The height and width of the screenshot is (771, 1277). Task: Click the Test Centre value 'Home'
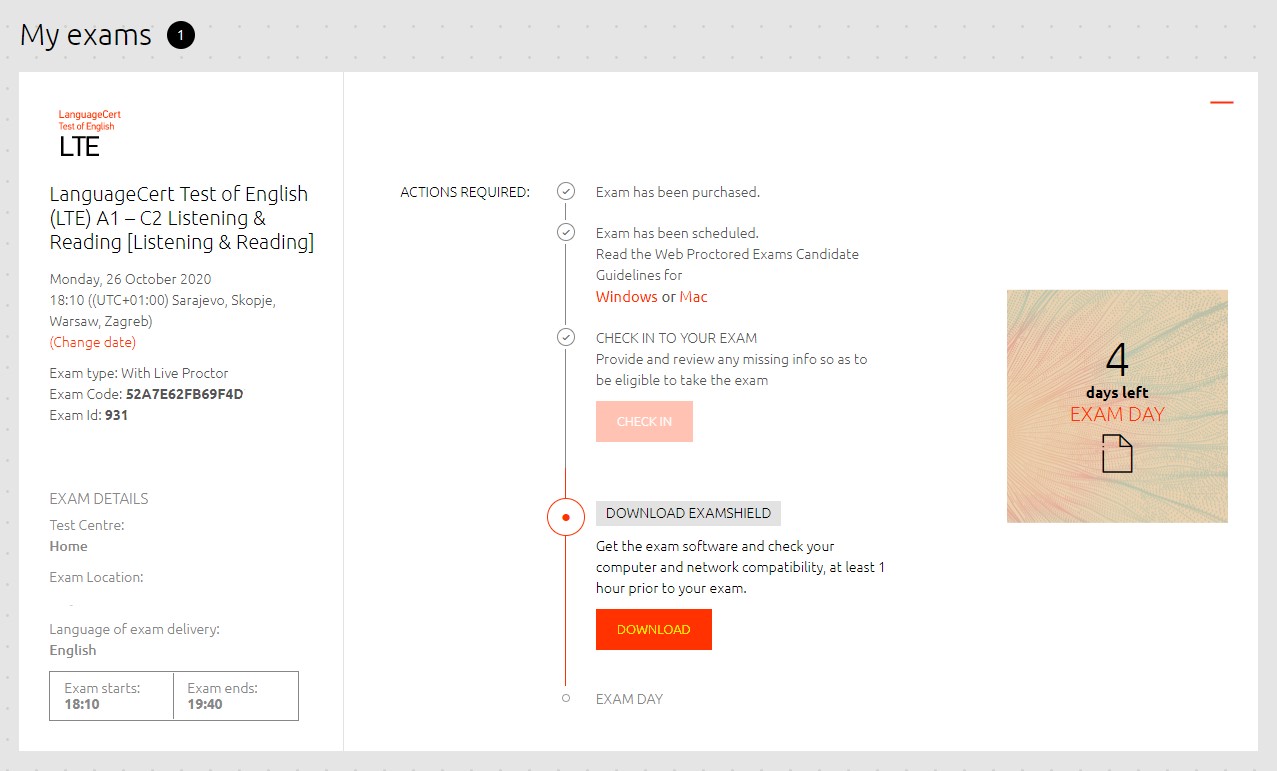click(x=68, y=546)
